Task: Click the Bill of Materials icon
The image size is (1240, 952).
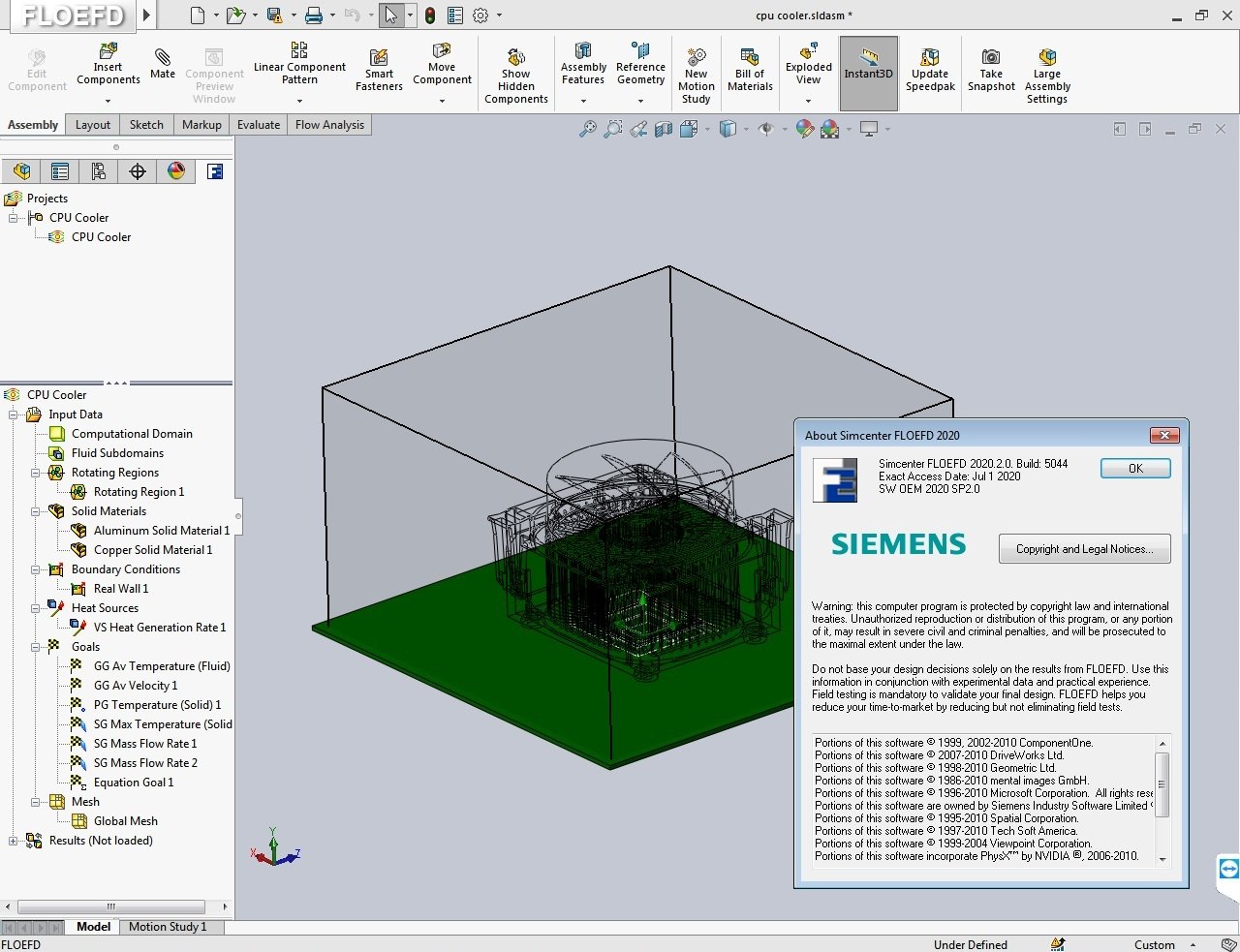Action: 749,56
